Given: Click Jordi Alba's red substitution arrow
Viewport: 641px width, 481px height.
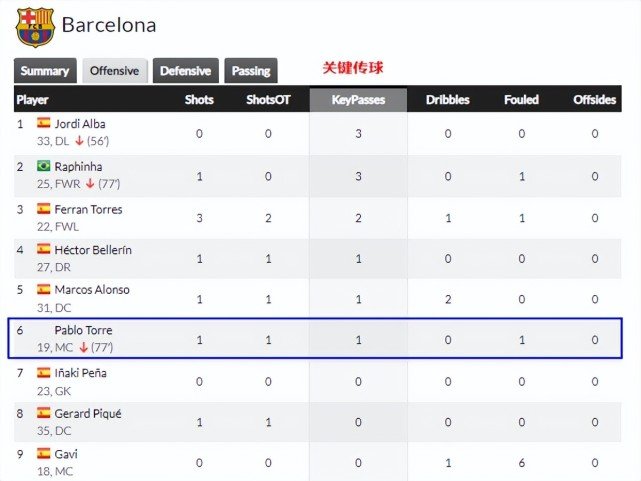Looking at the screenshot, I should coord(79,141).
